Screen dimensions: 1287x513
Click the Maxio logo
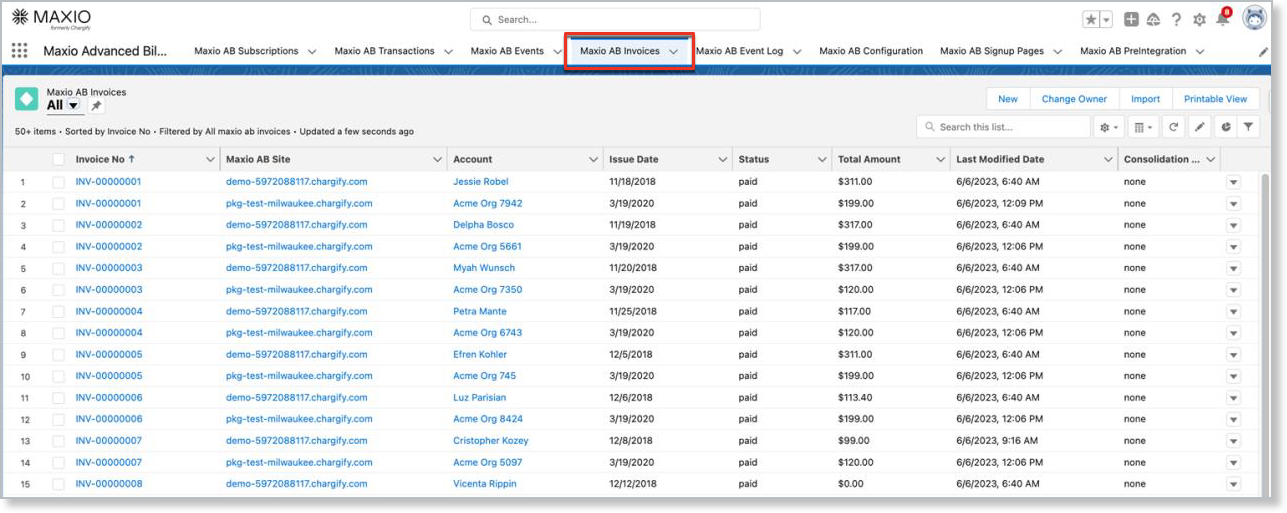[50, 19]
